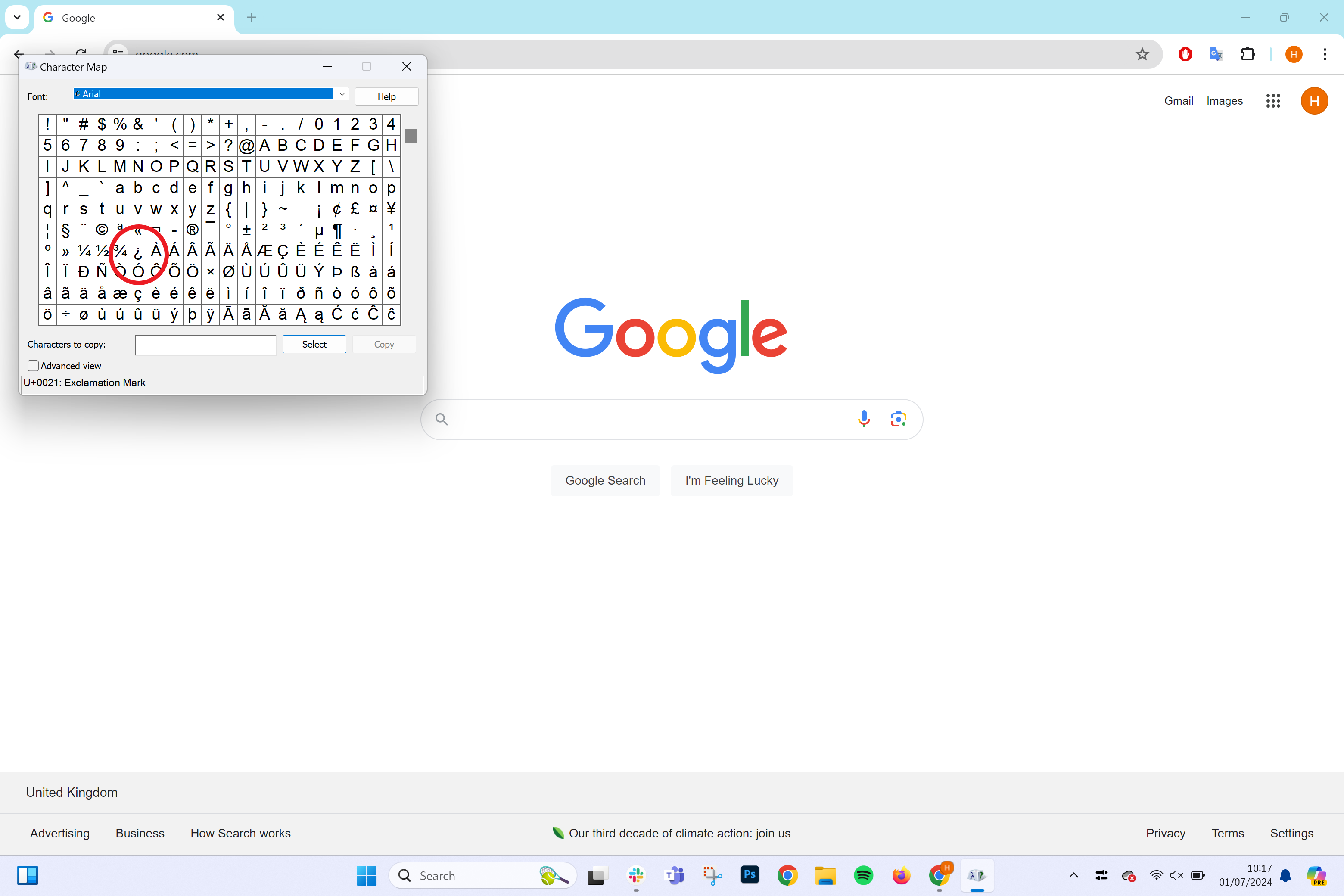The height and width of the screenshot is (896, 1344).
Task: Open the Advertising footer link
Action: (60, 833)
